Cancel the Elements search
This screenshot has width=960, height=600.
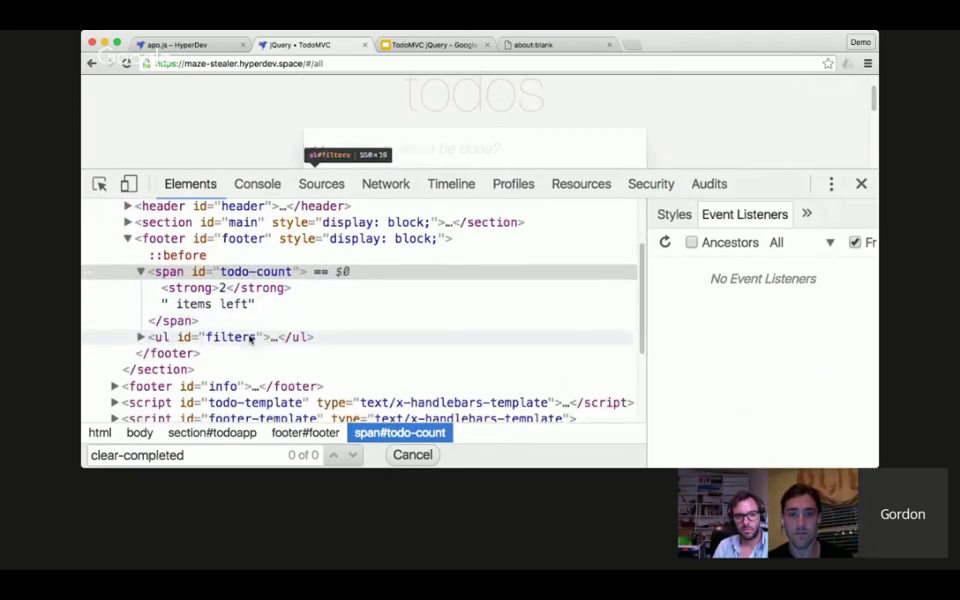pyautogui.click(x=413, y=455)
